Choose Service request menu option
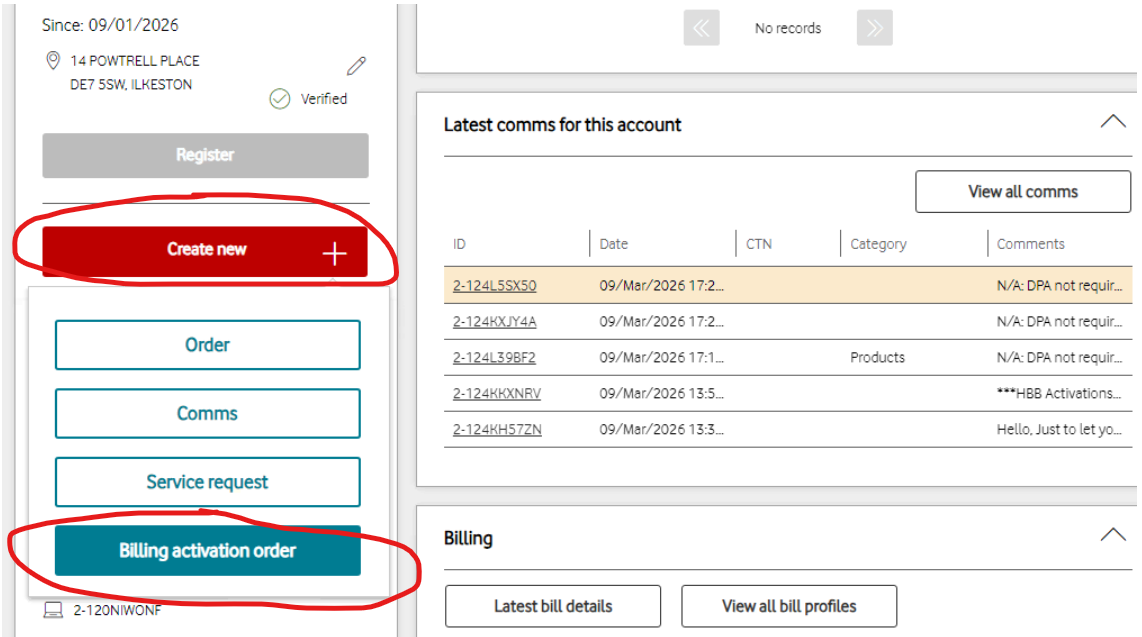 [207, 482]
